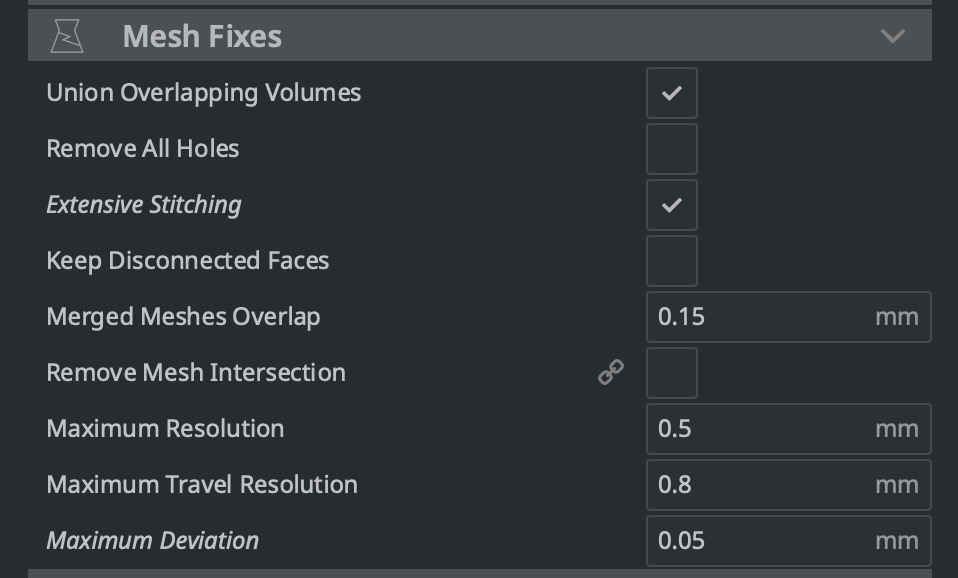Collapse the Mesh Fixes section chevron
The image size is (958, 578).
click(893, 36)
